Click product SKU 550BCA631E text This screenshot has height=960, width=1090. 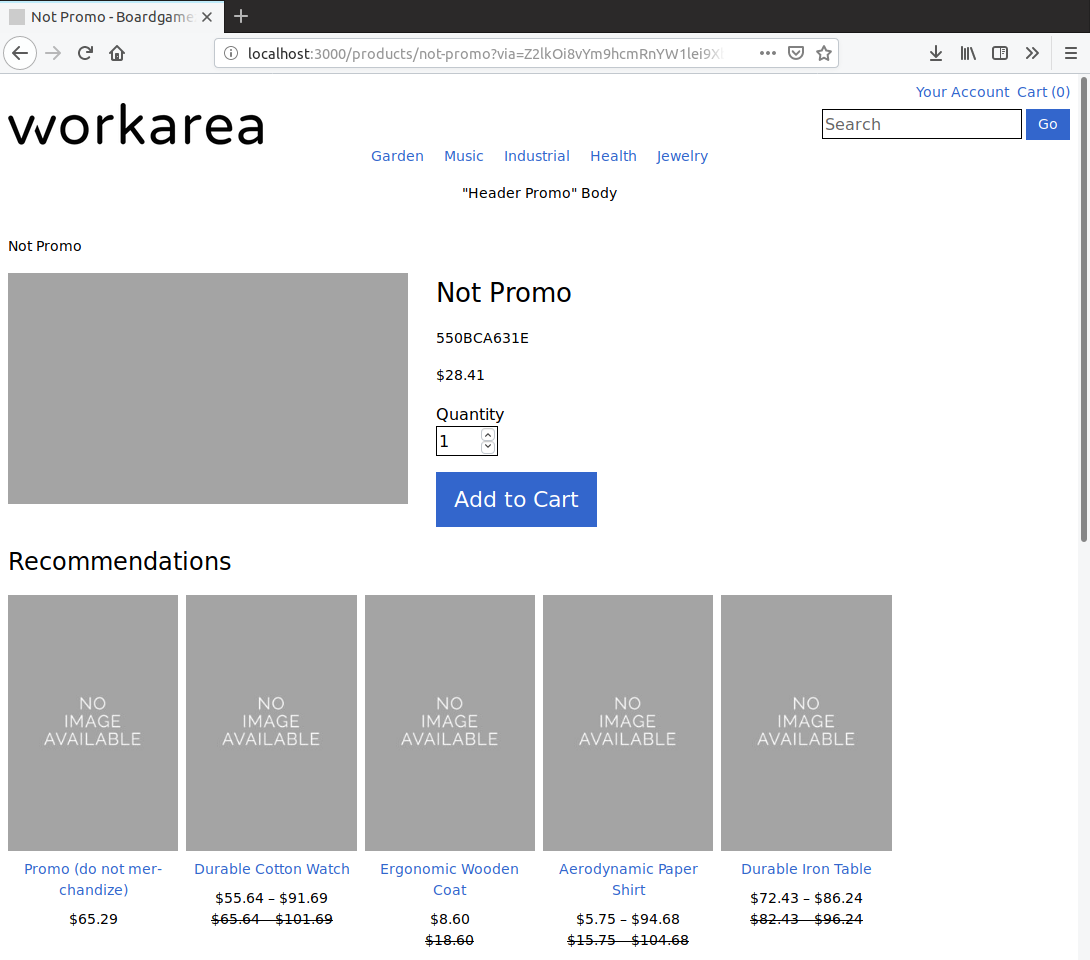(482, 339)
